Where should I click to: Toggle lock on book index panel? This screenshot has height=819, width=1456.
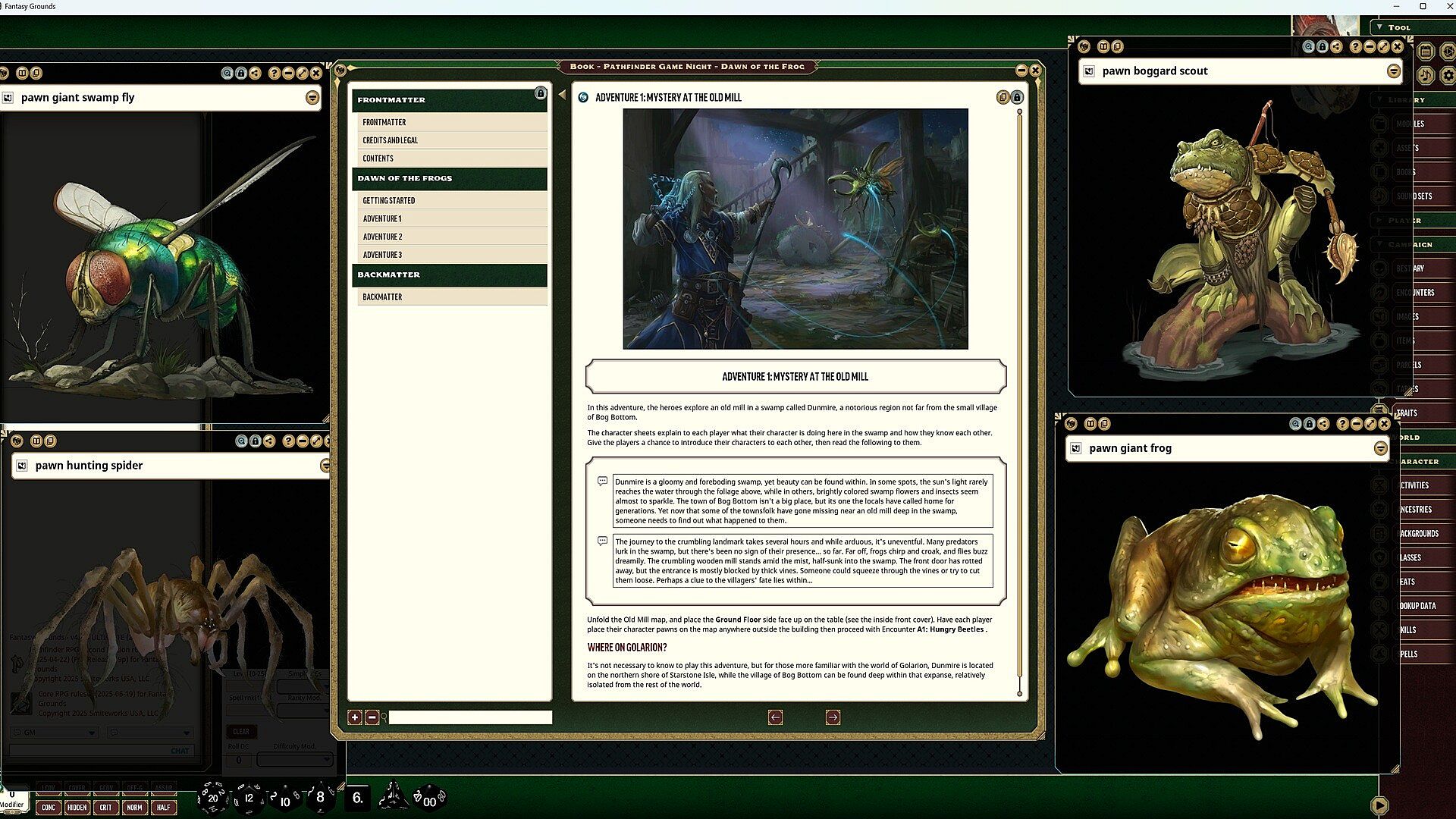click(x=540, y=93)
